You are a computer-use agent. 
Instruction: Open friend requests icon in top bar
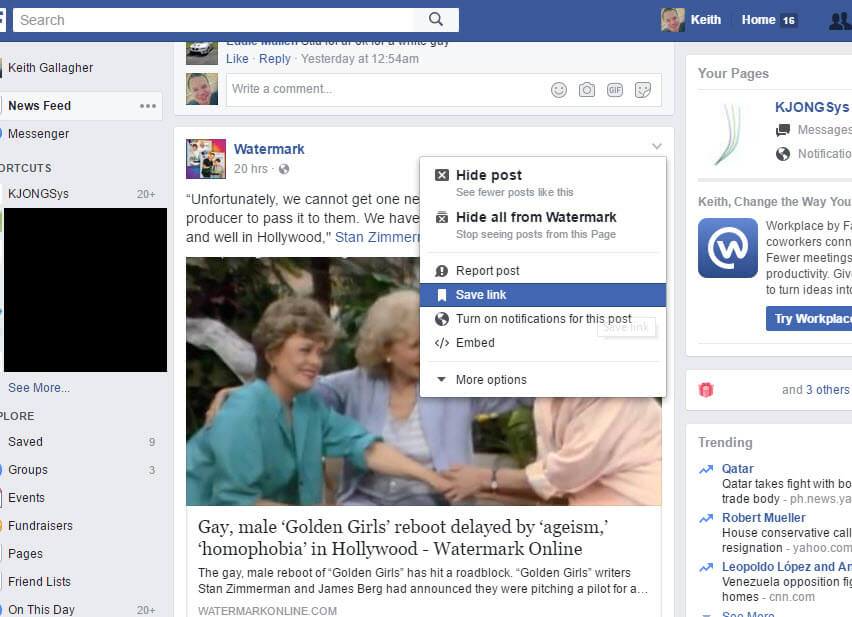[840, 20]
